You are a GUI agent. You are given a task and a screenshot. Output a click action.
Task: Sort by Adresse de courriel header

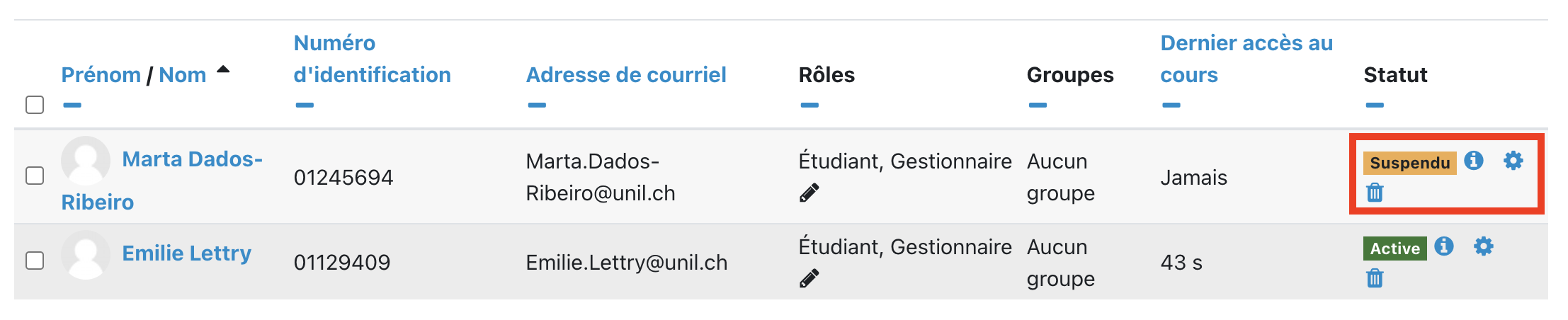click(x=625, y=75)
